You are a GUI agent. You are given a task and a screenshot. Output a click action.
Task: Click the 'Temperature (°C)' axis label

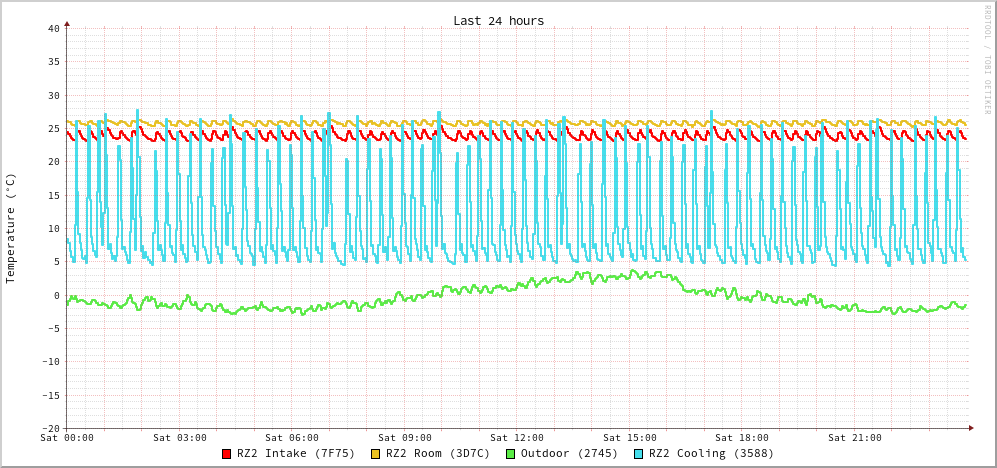coord(10,229)
